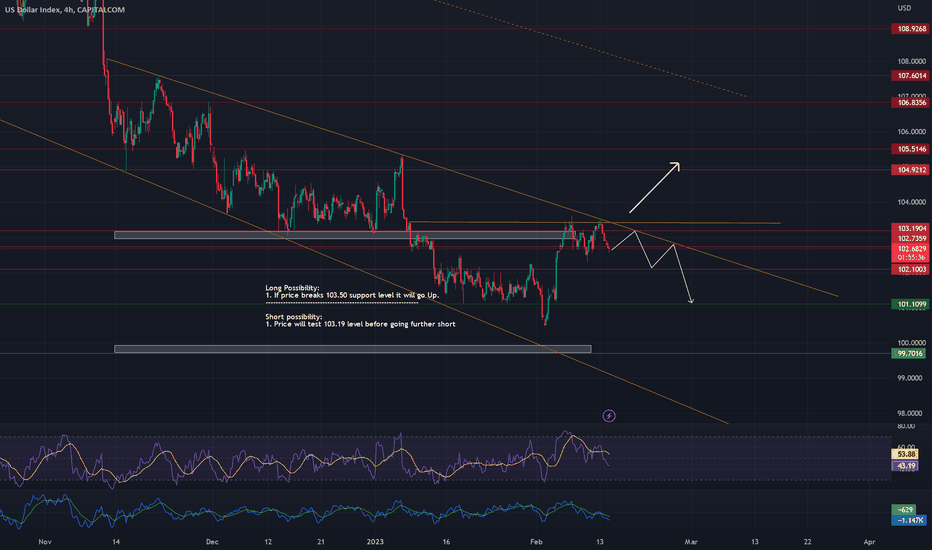
Task: Click the 98.0000 price axis value
Action: pyautogui.click(x=911, y=413)
